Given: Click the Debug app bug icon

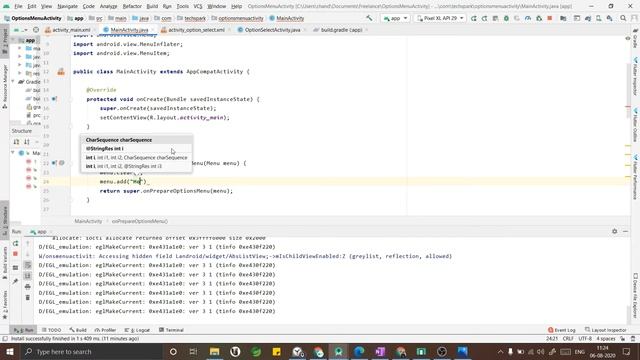Looking at the screenshot, I should click(506, 18).
